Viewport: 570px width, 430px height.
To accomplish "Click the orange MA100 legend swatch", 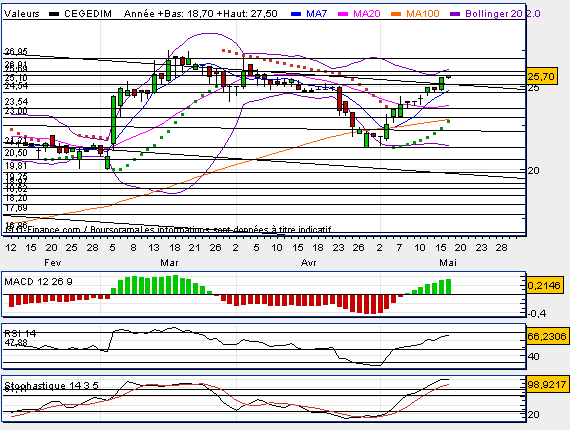I will (396, 14).
